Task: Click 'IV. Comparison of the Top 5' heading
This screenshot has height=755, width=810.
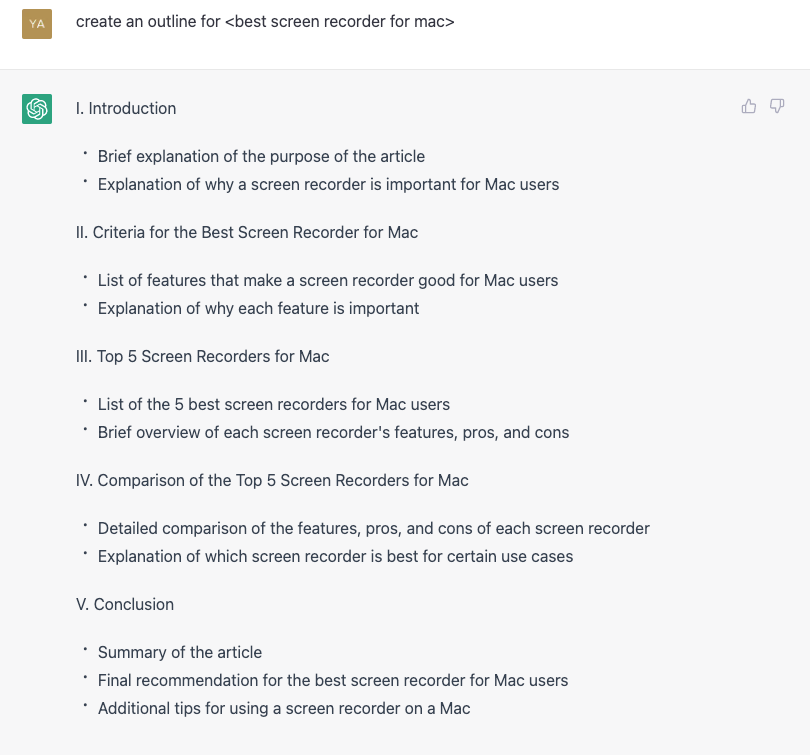Action: [272, 480]
